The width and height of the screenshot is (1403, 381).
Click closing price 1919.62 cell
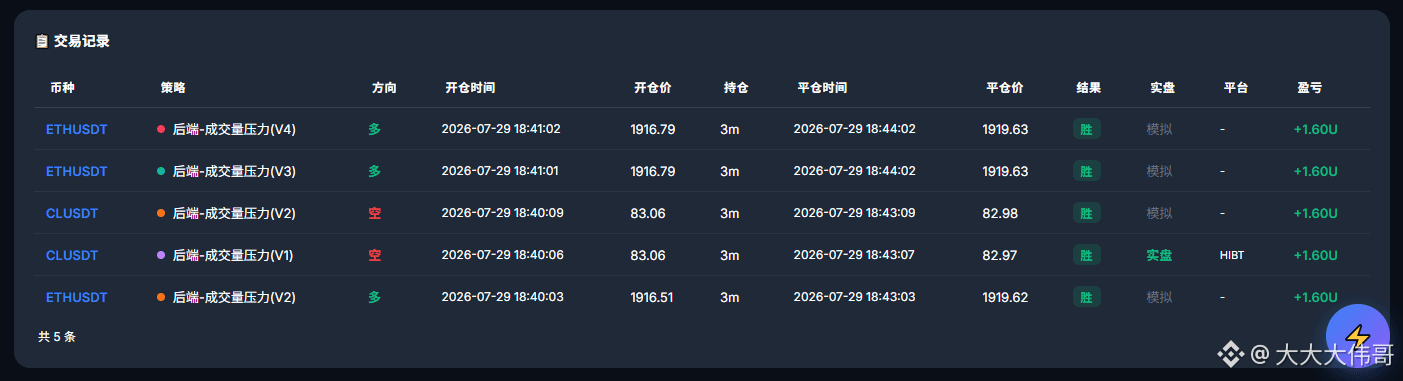[x=1005, y=297]
